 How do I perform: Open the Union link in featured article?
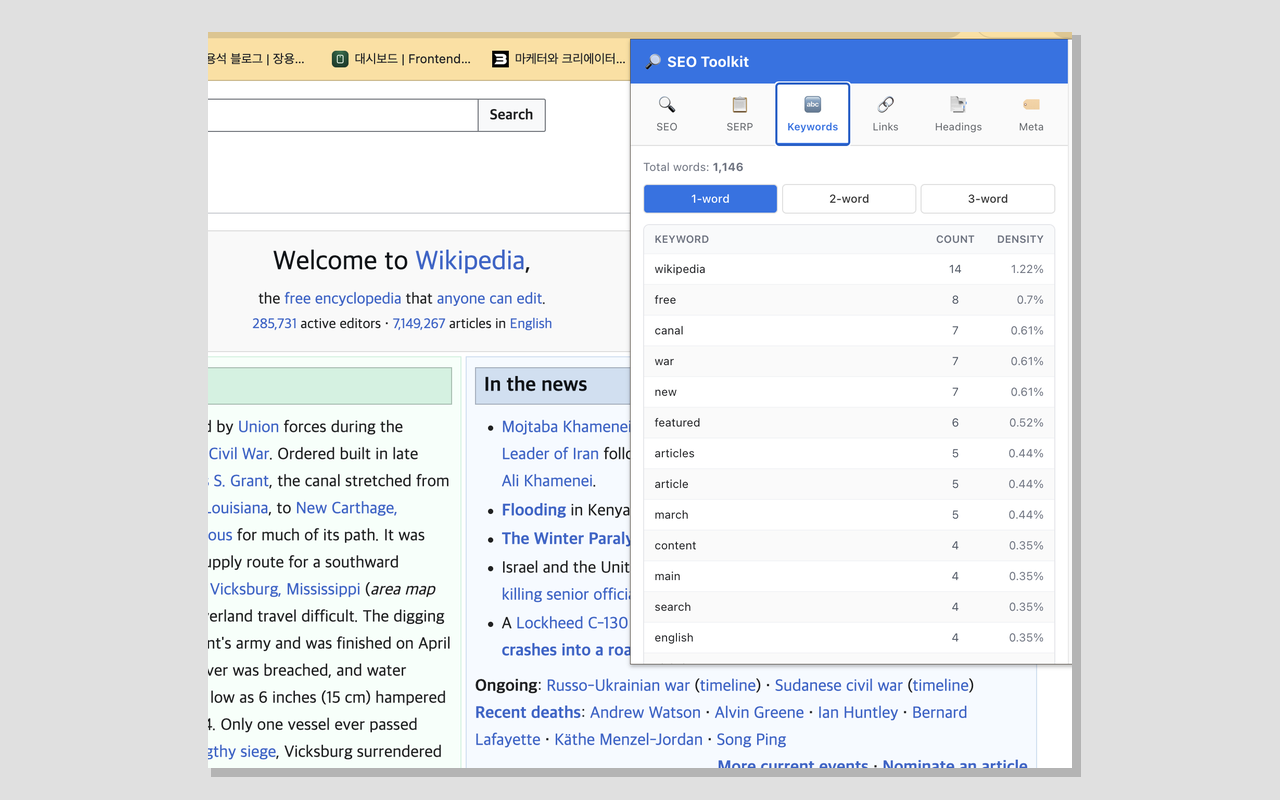pyautogui.click(x=258, y=426)
